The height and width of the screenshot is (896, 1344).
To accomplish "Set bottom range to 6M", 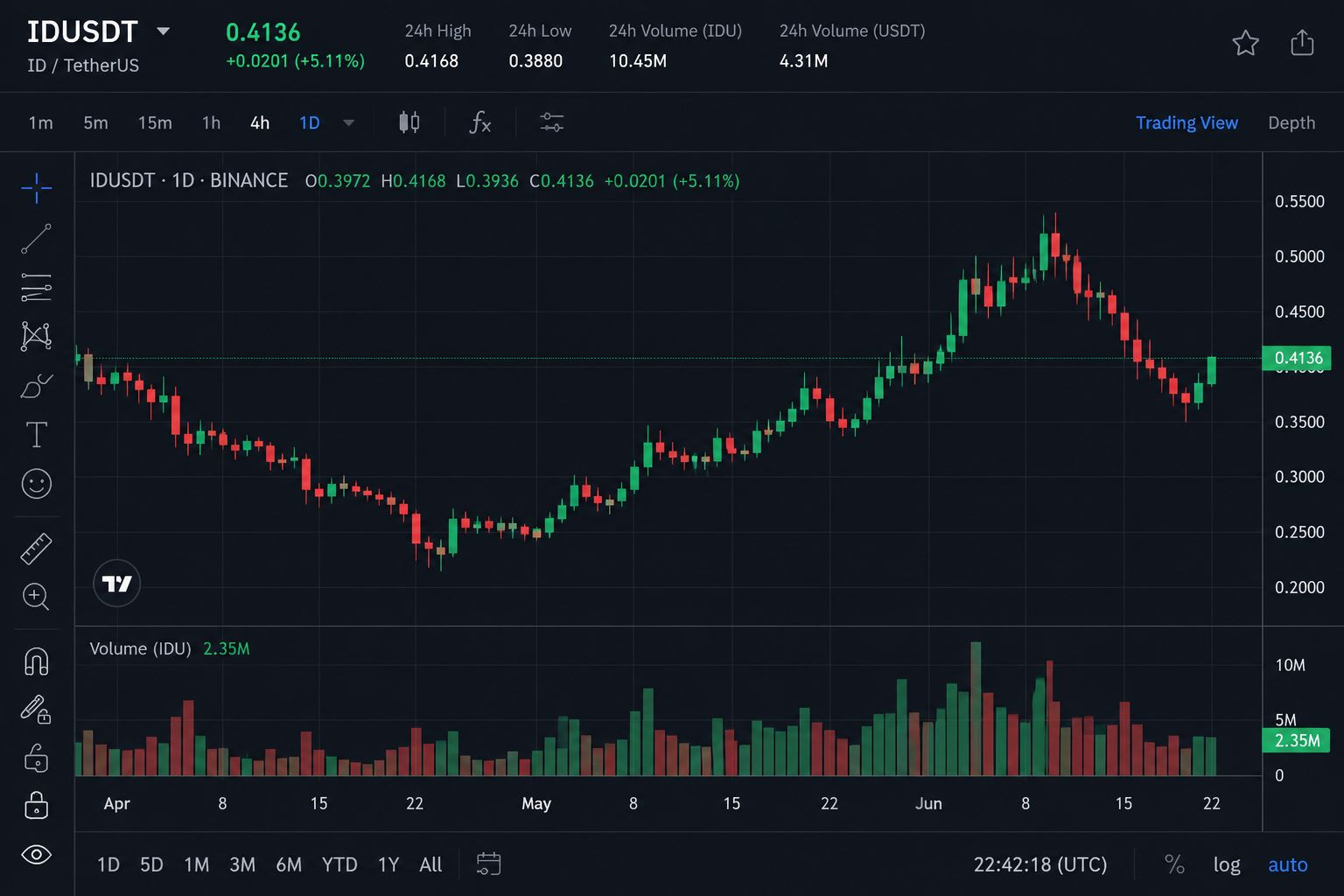I will (289, 864).
